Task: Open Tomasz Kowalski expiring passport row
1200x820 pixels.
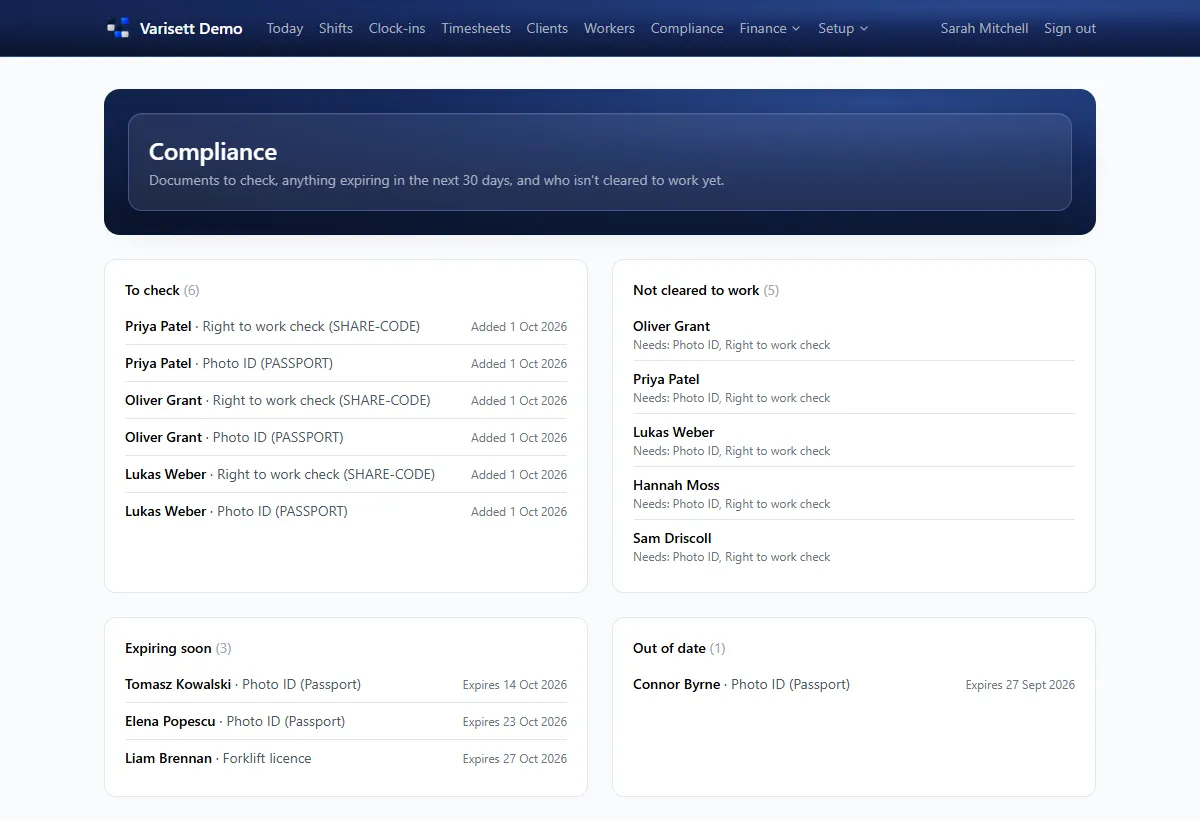Action: (x=346, y=684)
